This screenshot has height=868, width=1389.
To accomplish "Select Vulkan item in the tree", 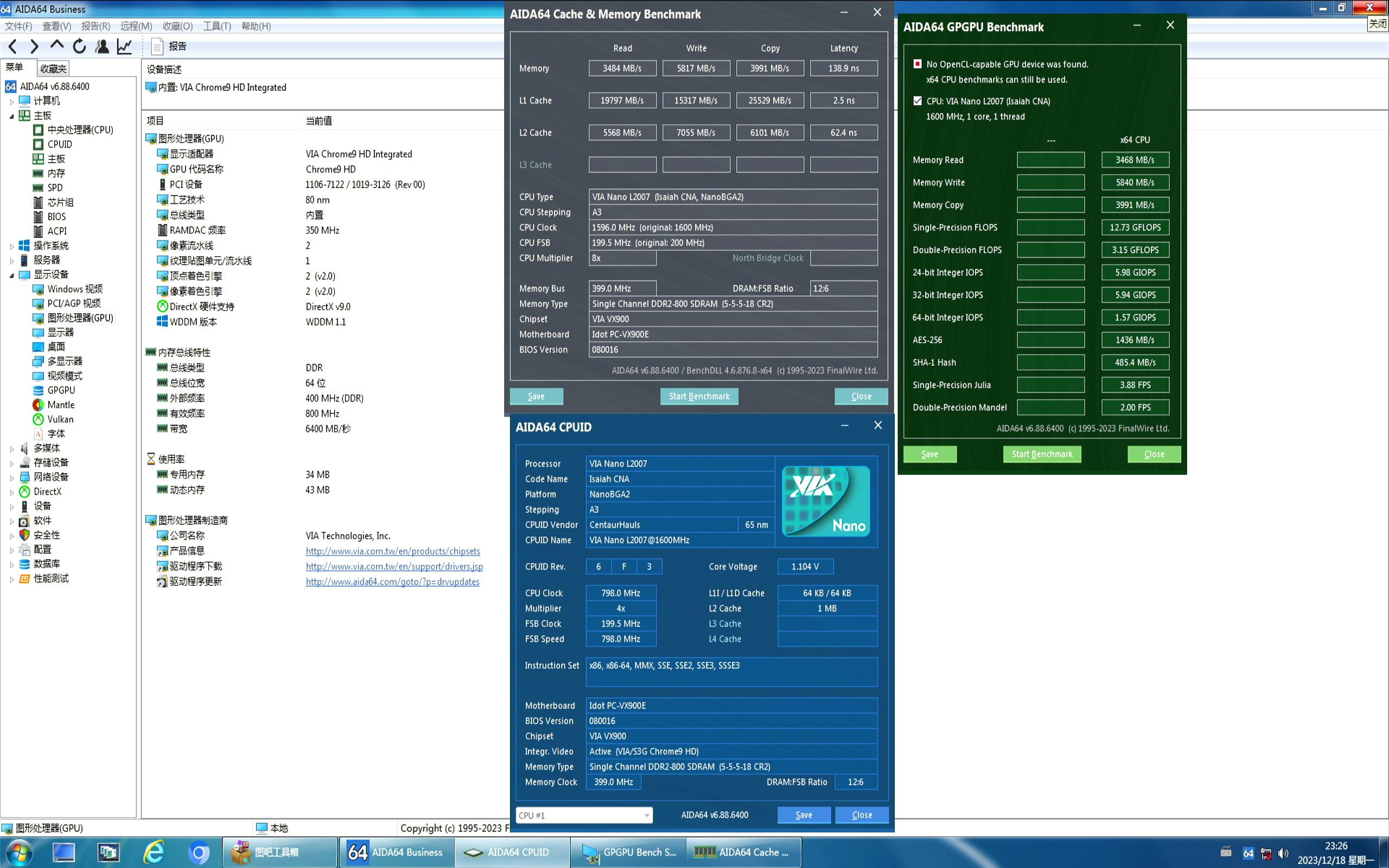I will [x=60, y=419].
